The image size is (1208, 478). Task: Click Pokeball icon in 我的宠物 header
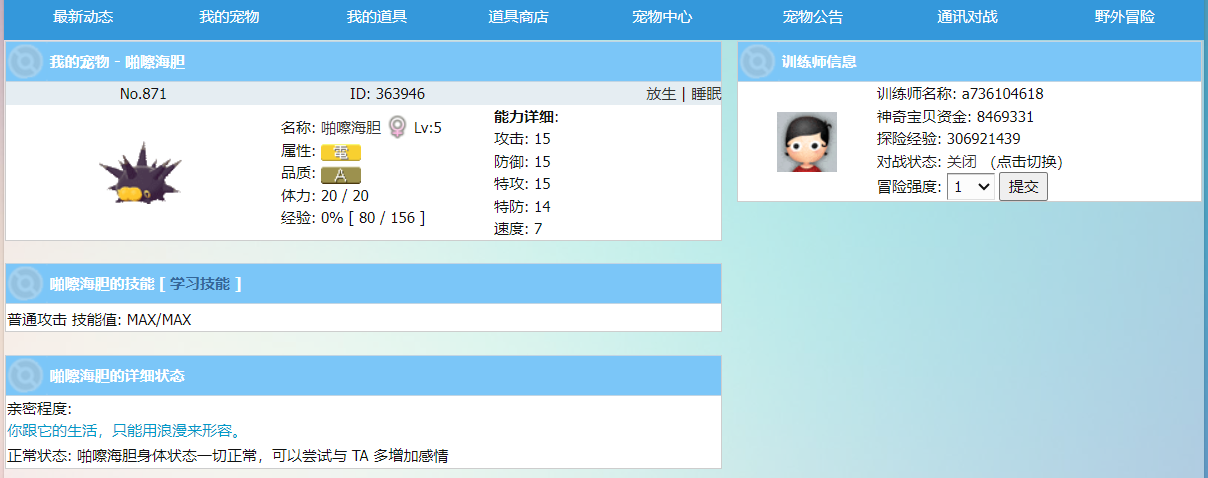tap(25, 62)
